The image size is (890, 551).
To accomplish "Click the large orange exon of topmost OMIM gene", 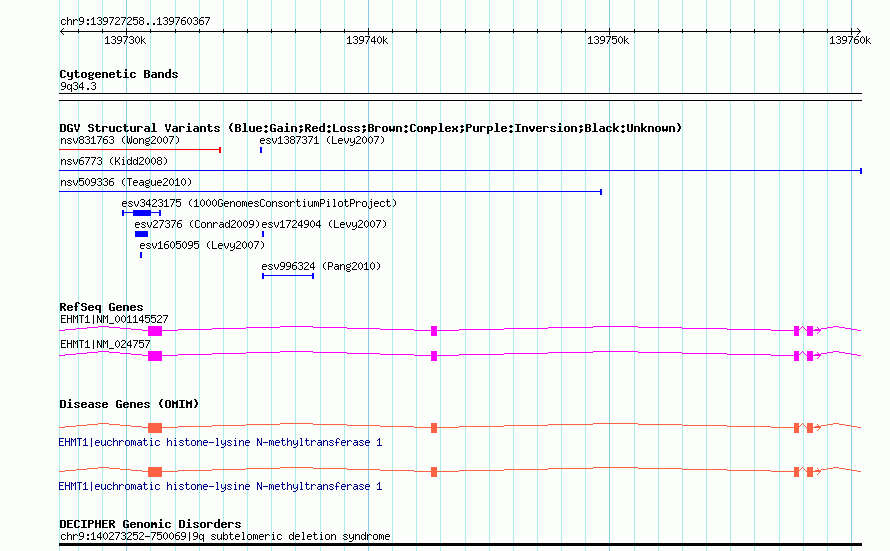I will [155, 428].
